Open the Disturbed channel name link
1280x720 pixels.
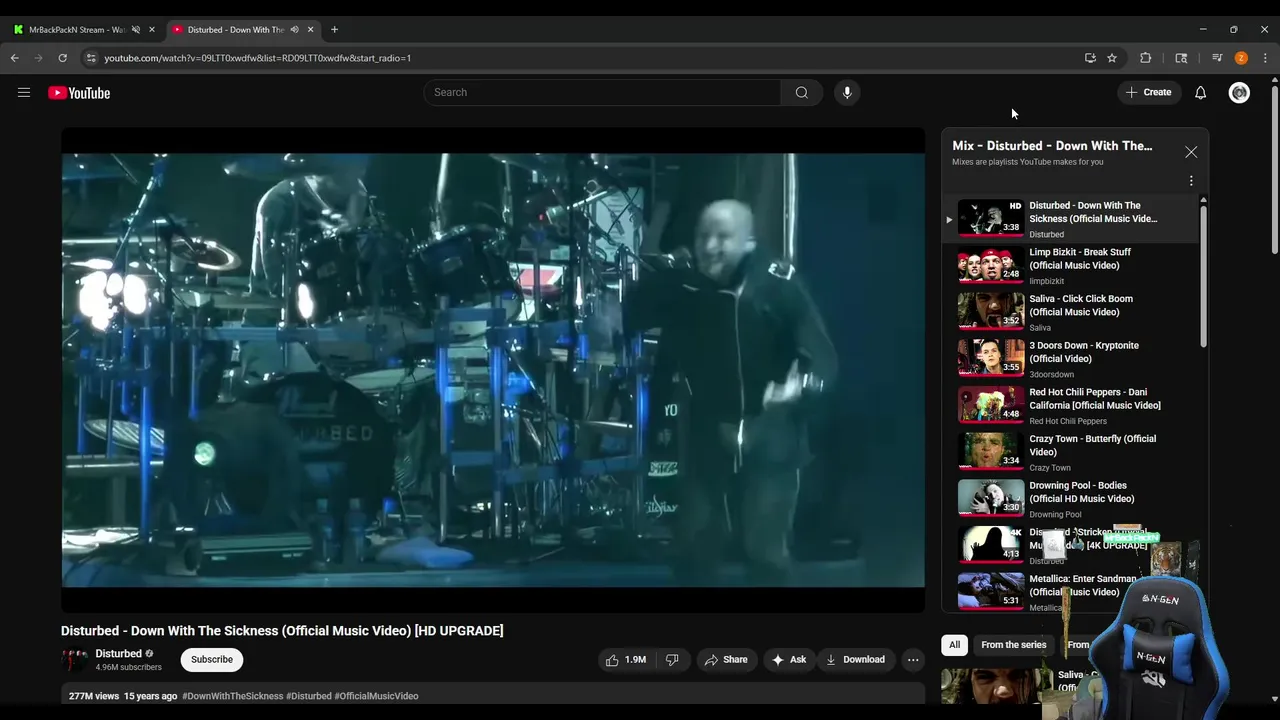pos(118,654)
